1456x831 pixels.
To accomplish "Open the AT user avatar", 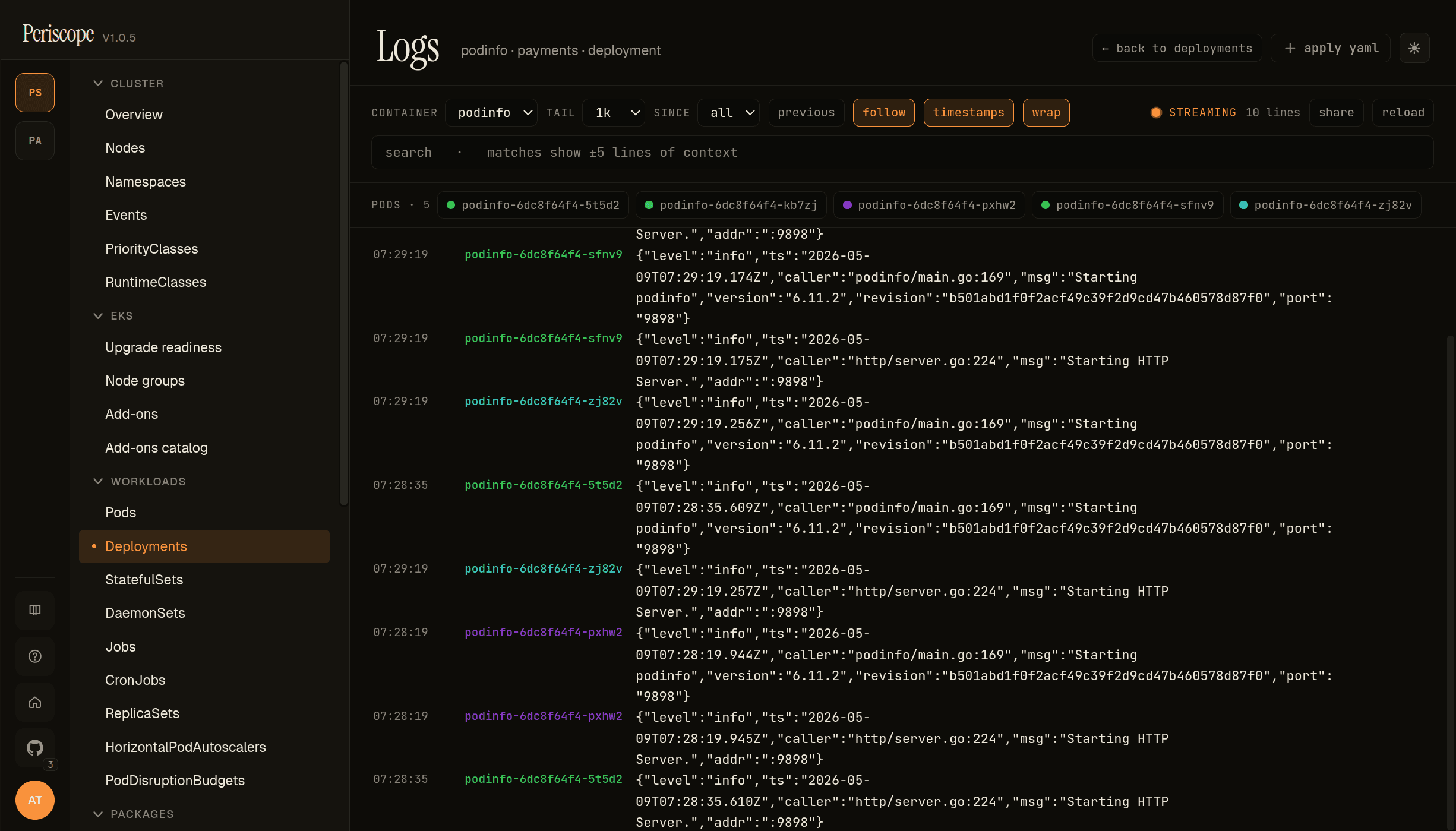I will pyautogui.click(x=35, y=800).
